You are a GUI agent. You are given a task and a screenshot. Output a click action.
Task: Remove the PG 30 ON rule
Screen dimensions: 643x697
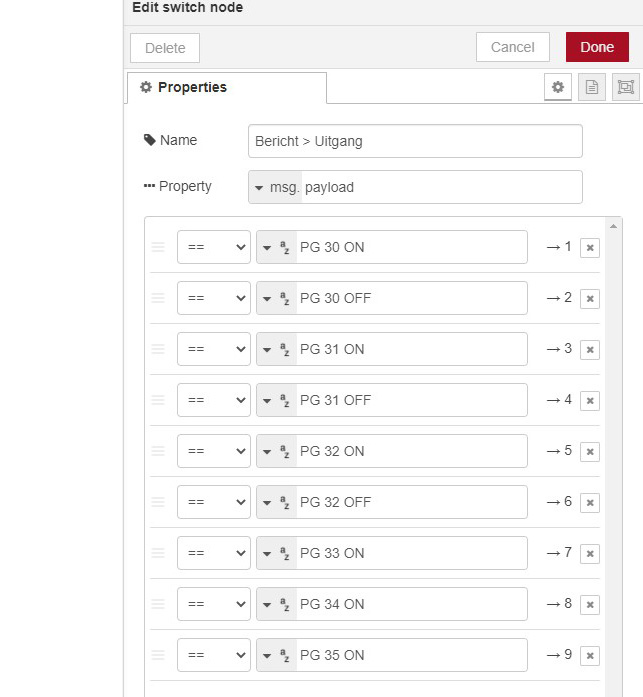click(x=590, y=248)
